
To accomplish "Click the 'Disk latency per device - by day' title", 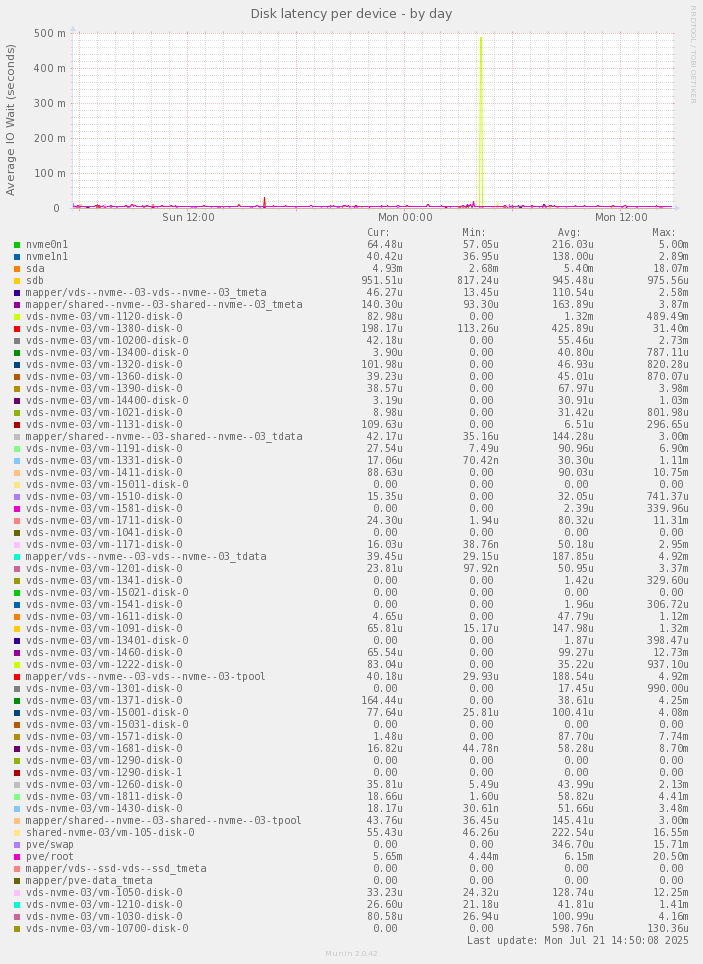I will 351,14.
